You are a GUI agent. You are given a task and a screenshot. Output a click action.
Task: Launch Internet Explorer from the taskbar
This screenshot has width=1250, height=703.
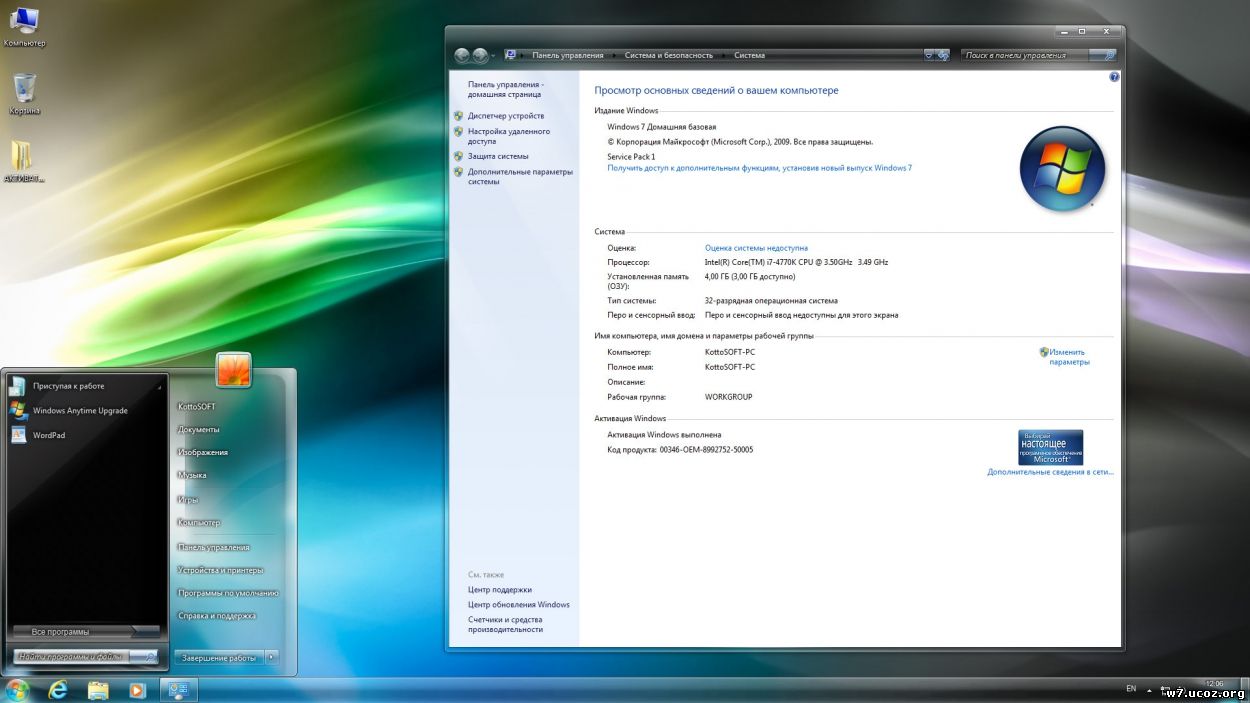point(59,690)
